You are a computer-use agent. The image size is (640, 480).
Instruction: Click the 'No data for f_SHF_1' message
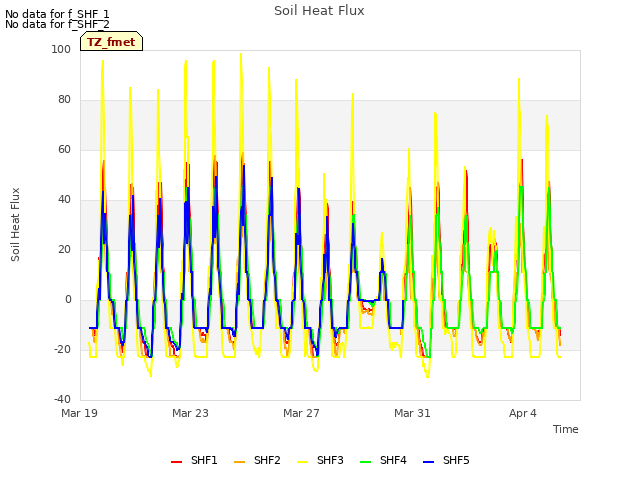pos(57,14)
